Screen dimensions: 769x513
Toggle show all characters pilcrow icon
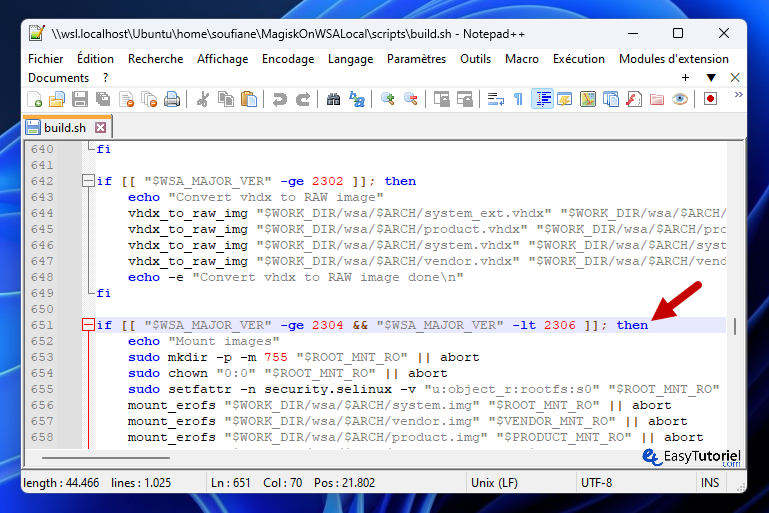pos(518,100)
